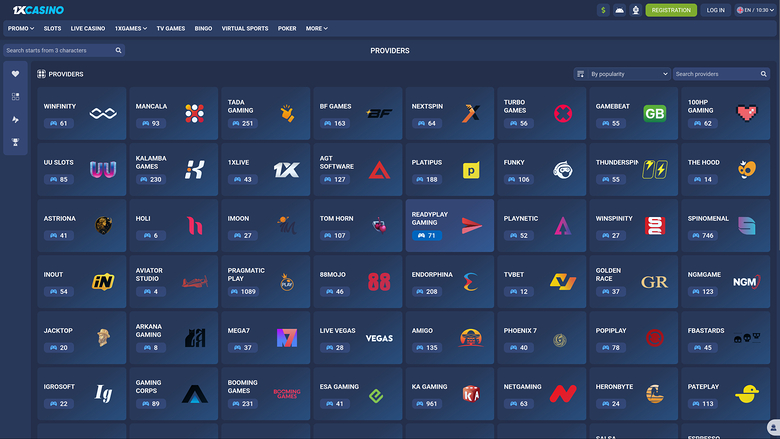Click the 1xLive 1X logo
Viewport: 780px width, 439px height.
[x=287, y=170]
